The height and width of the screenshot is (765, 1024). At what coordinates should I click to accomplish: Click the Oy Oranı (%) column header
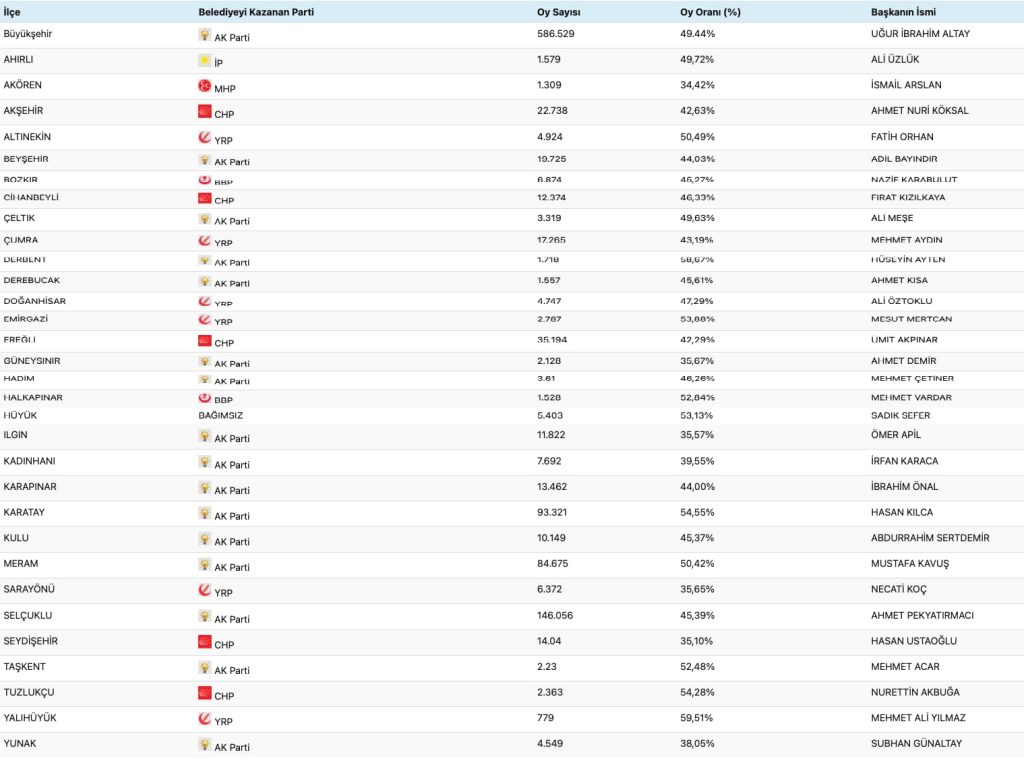[710, 12]
